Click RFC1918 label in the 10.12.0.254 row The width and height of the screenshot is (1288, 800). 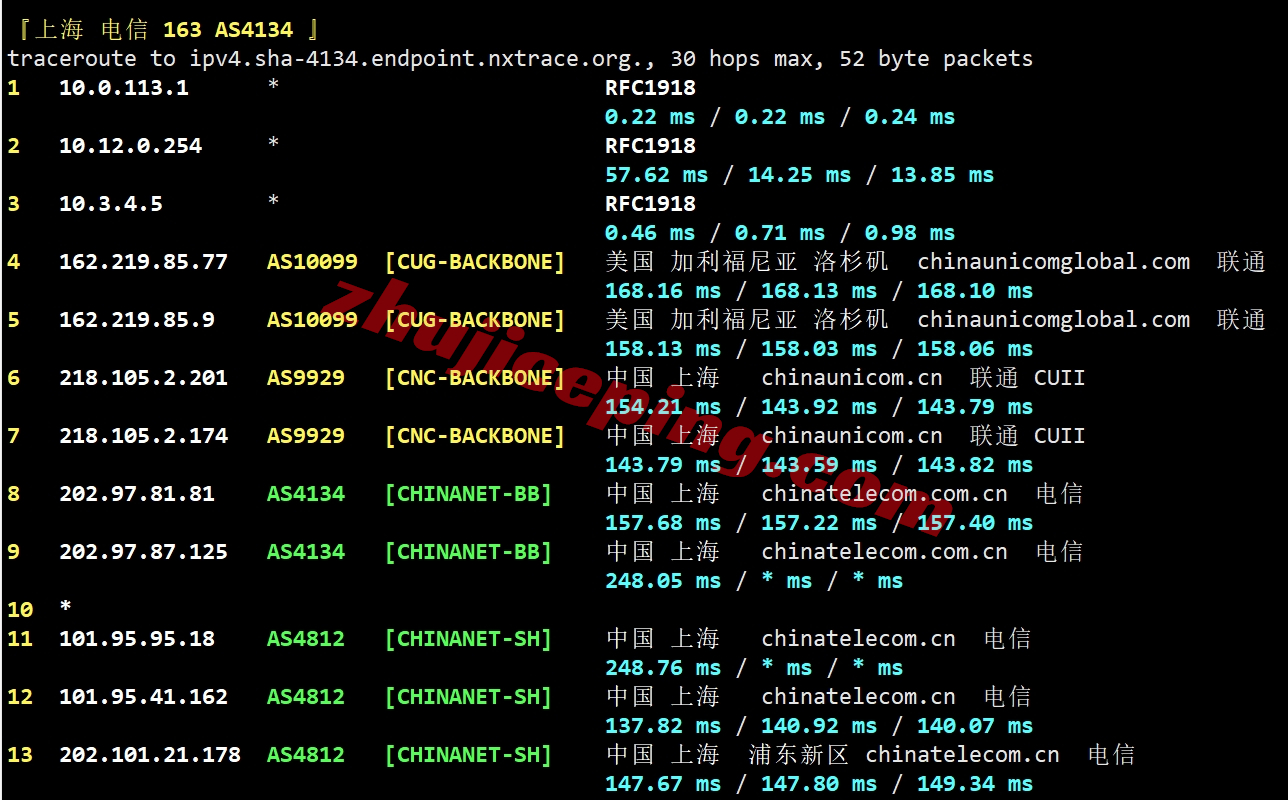tap(650, 146)
